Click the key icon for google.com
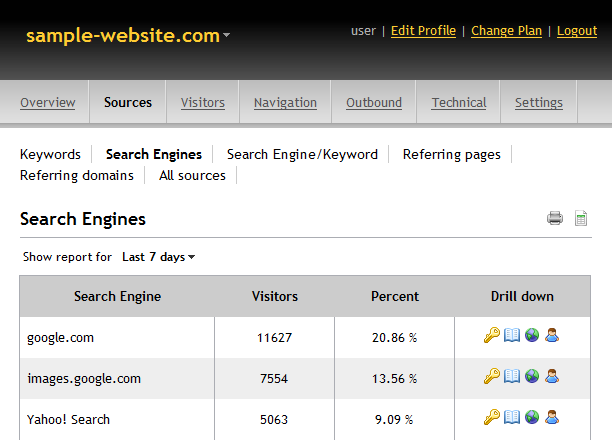 [x=491, y=336]
